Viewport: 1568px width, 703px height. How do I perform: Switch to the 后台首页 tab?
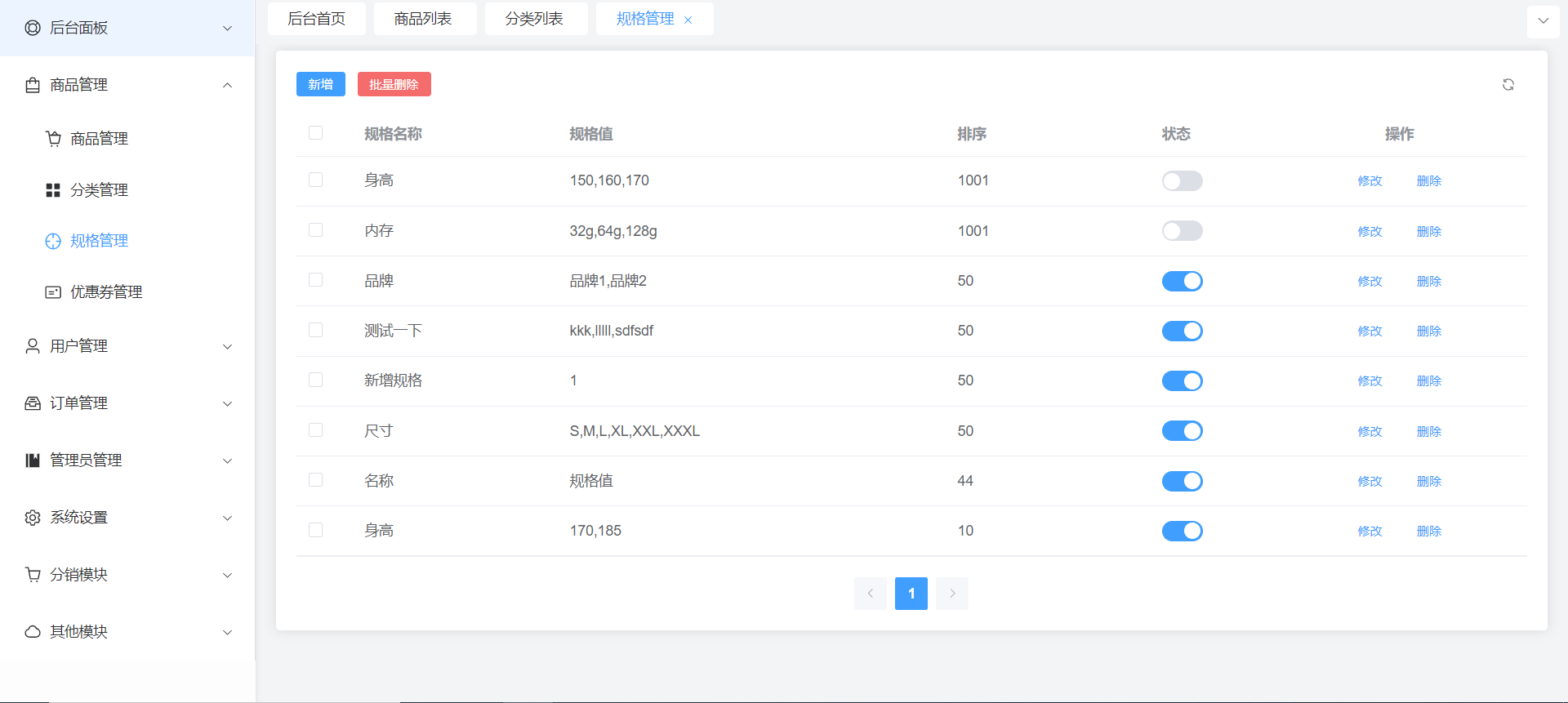317,19
